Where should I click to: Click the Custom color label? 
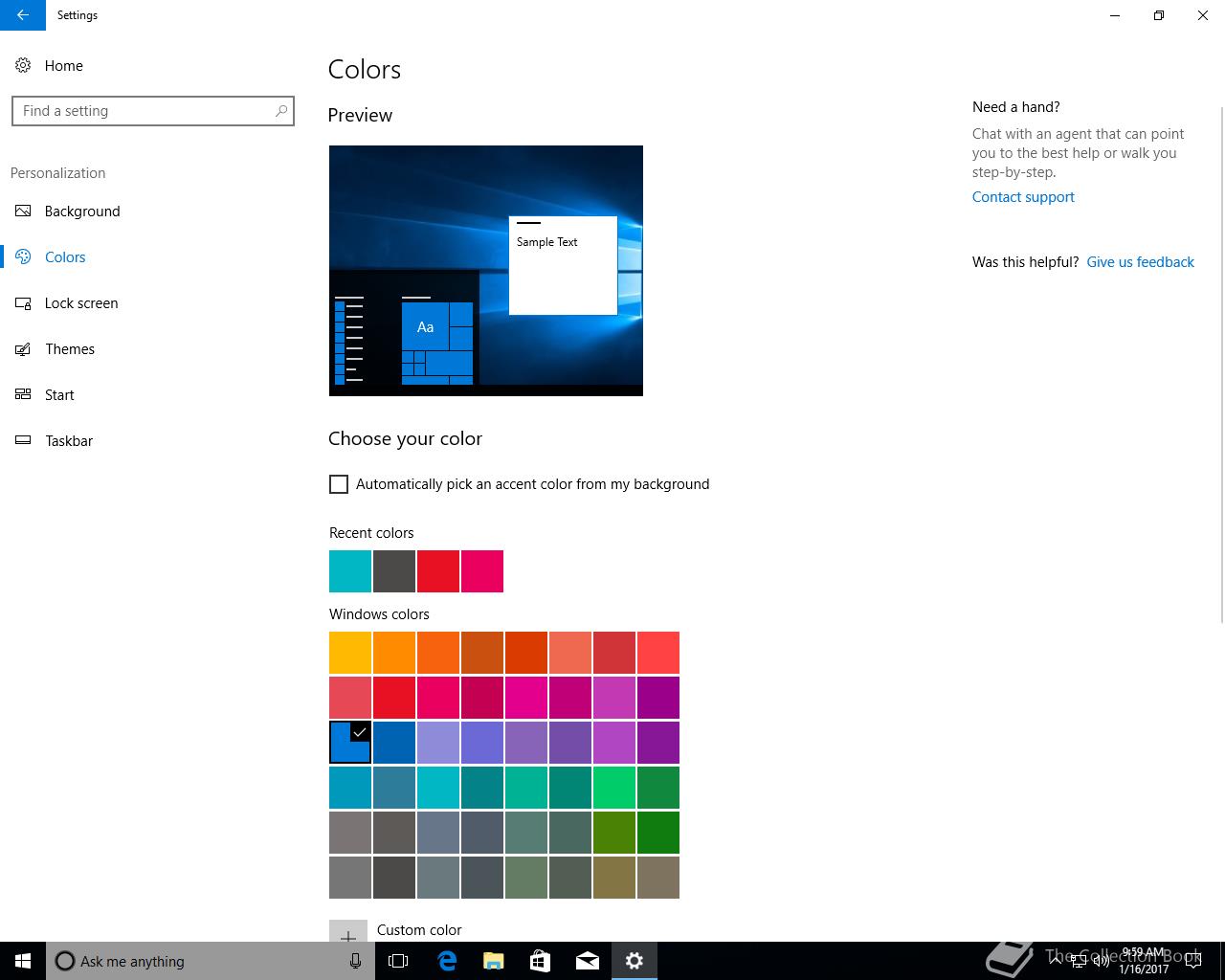pos(419,930)
